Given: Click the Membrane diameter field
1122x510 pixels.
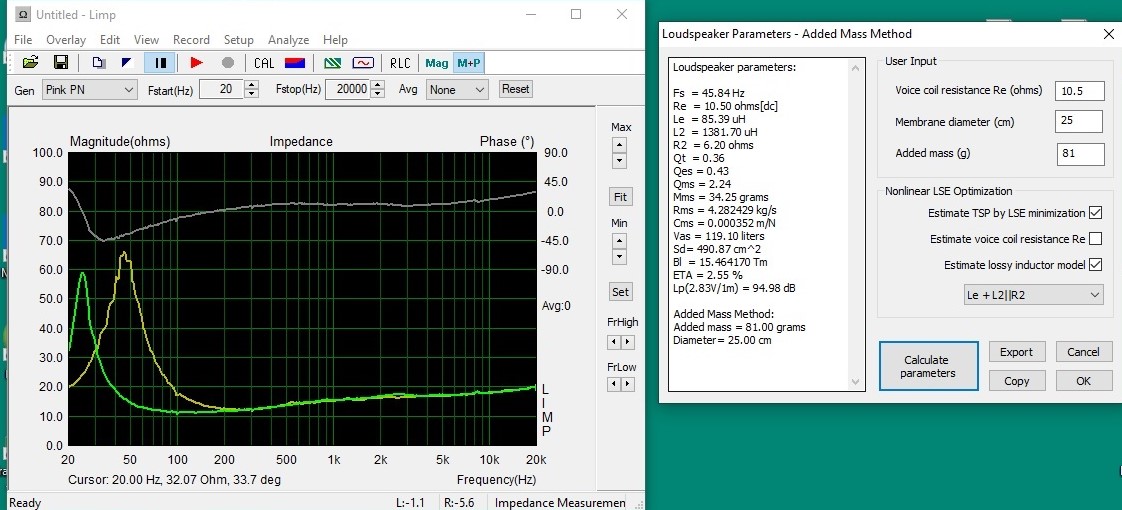Looking at the screenshot, I should (1079, 122).
